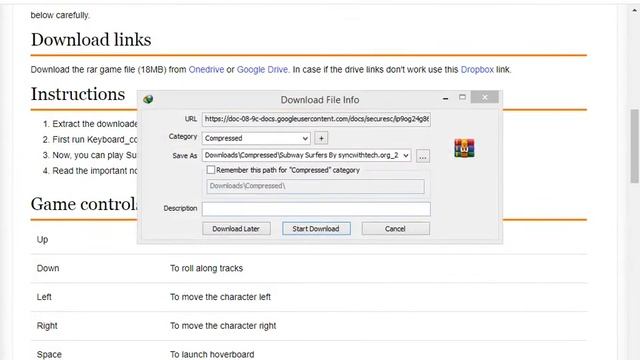
Task: Click the 'Right' cell in controls table
Action: click(47, 326)
